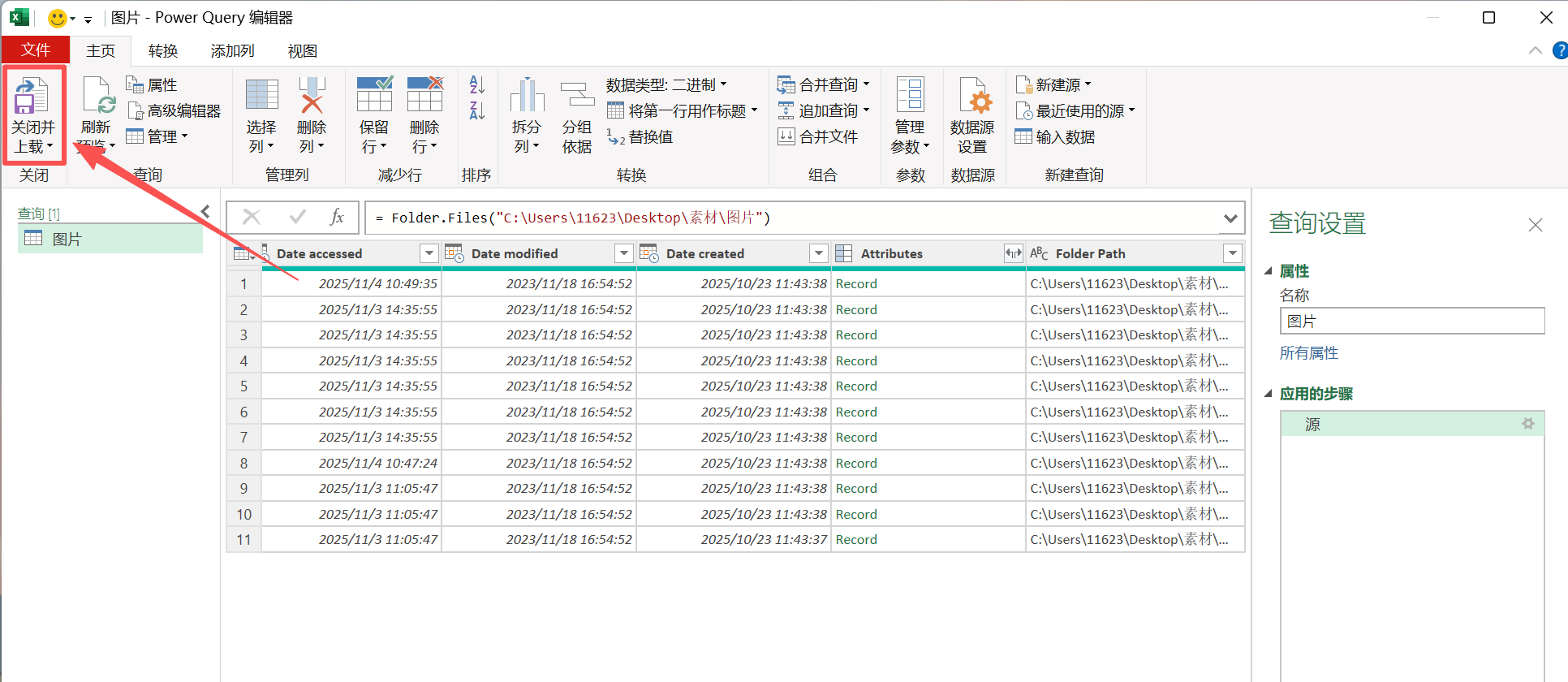Viewport: 1568px width, 682px height.
Task: Change the Date modified column type icon
Action: click(454, 253)
